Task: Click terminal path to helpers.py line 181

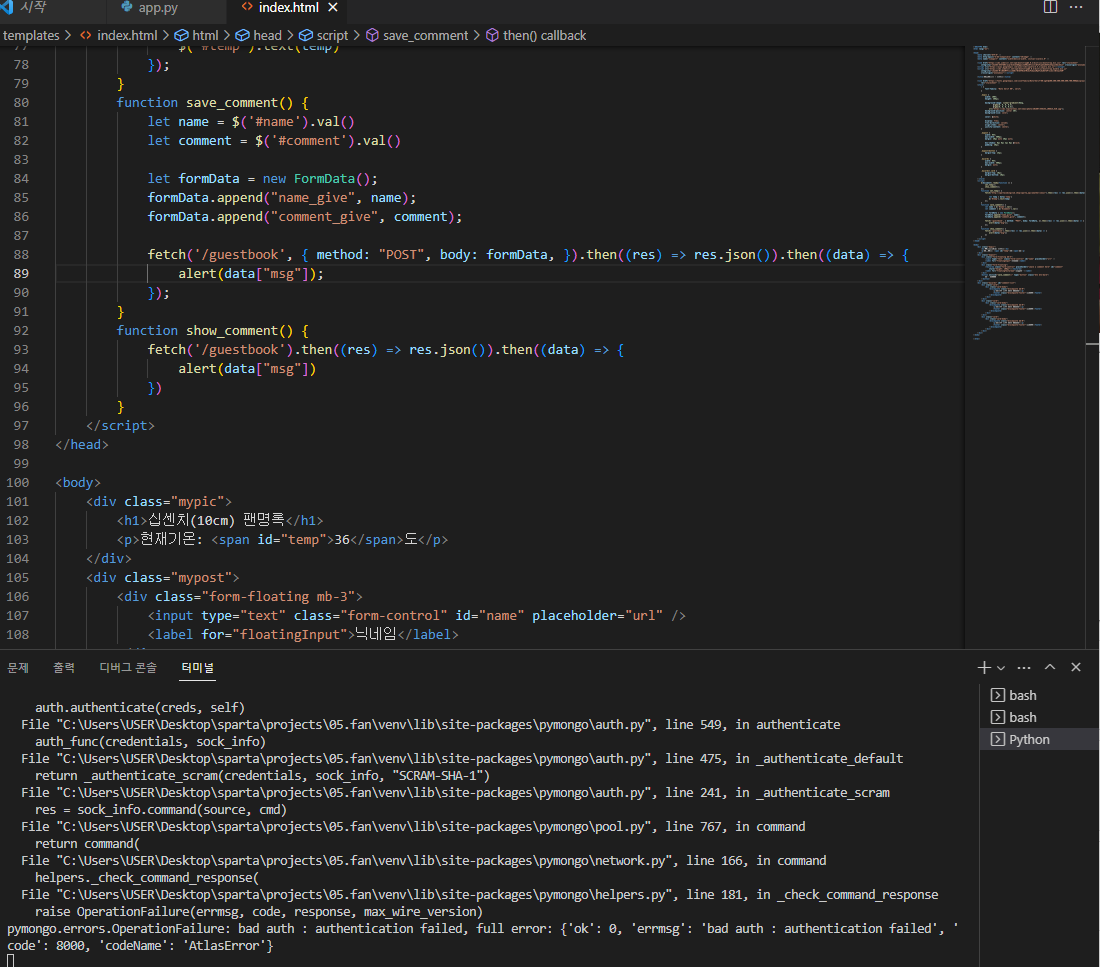Action: coord(479,895)
